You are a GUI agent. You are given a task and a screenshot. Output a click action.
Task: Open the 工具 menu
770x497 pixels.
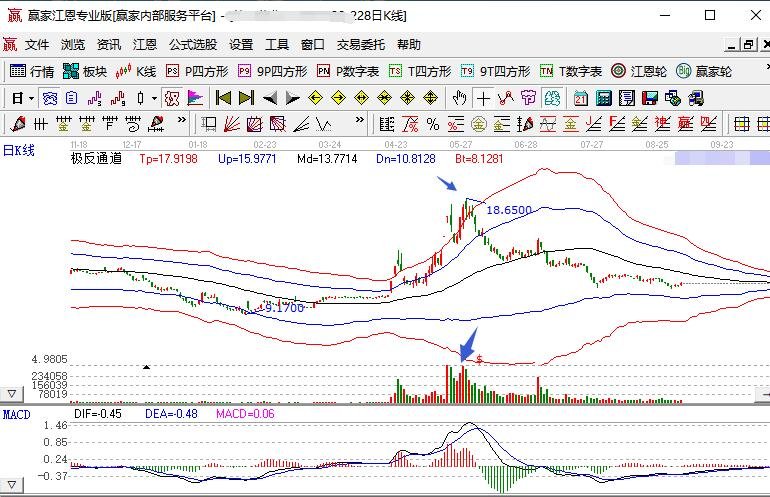276,45
